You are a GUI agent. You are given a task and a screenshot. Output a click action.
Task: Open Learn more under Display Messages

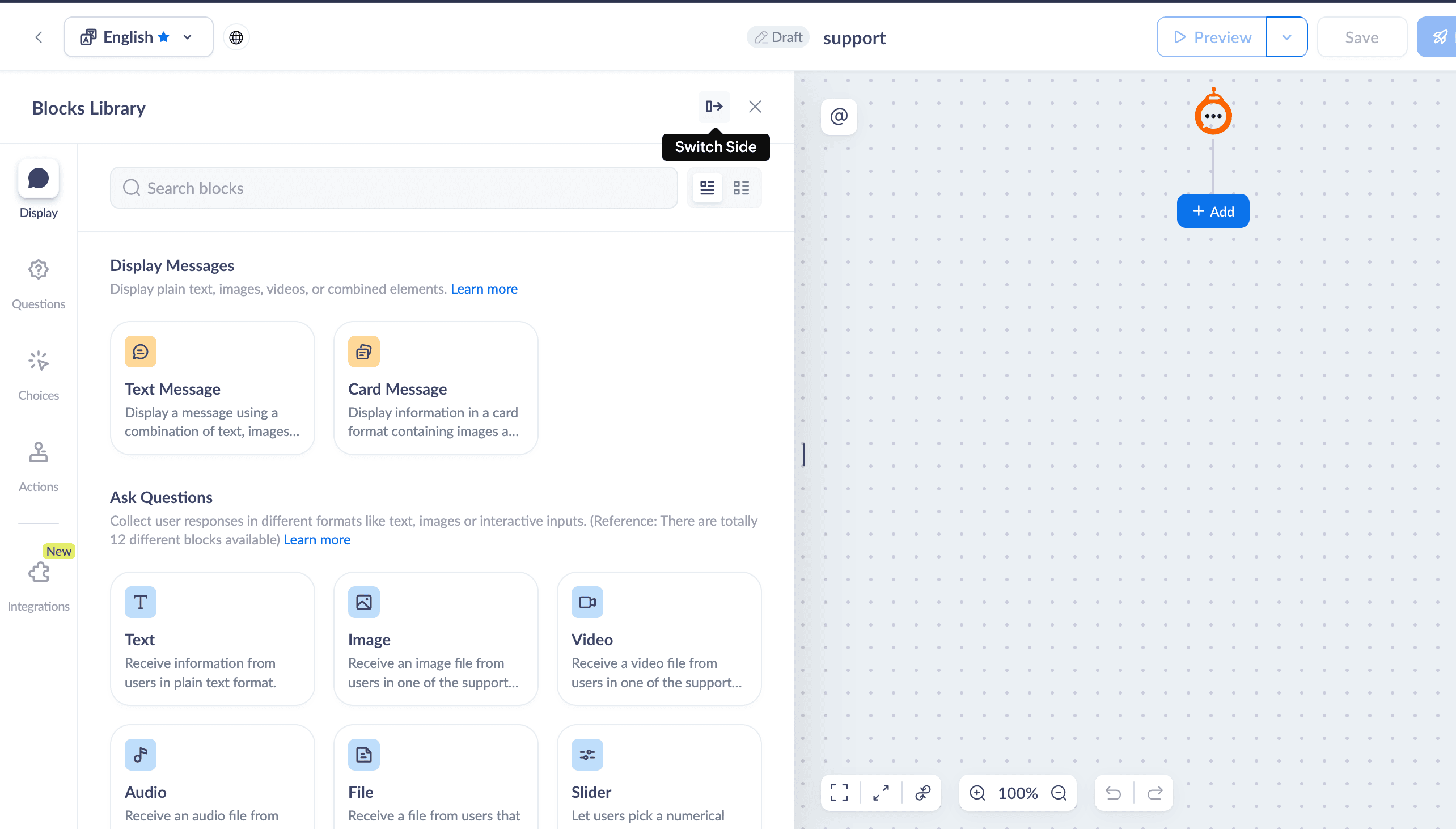tap(484, 289)
